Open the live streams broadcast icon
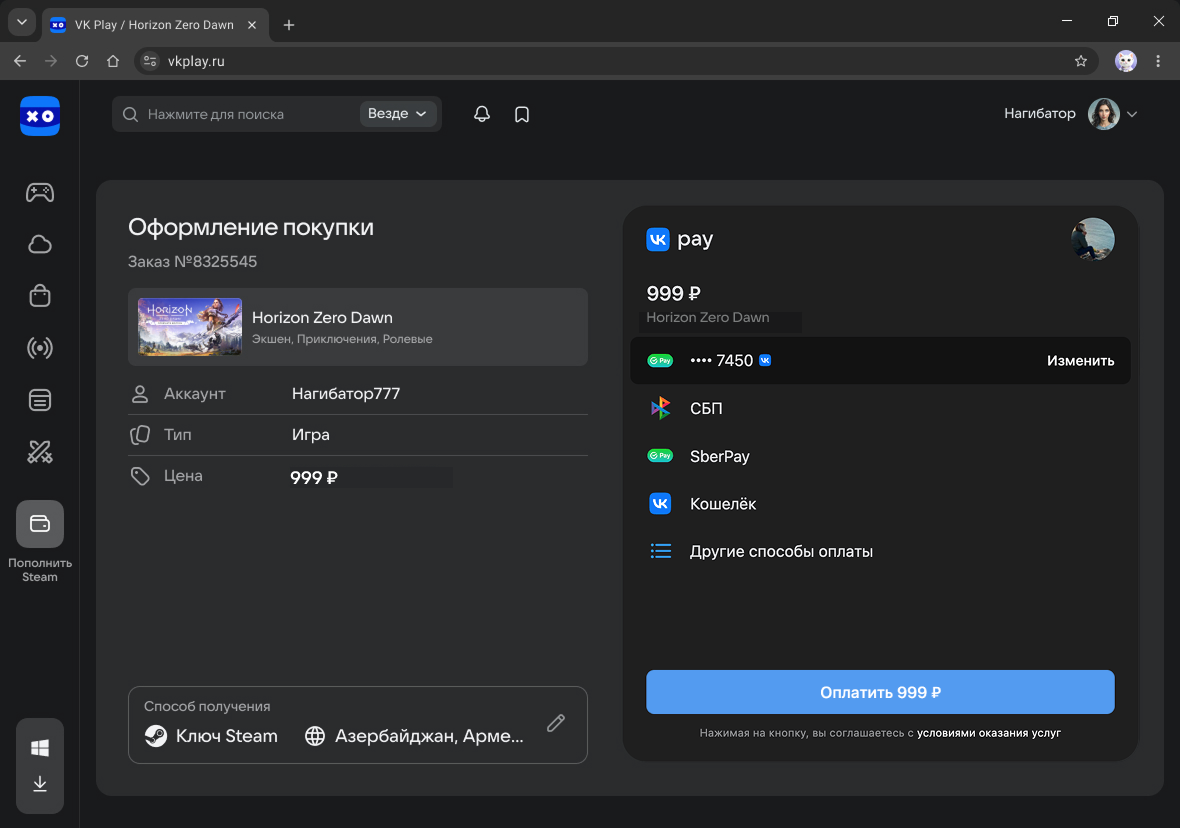Viewport: 1180px width, 828px height. (40, 348)
